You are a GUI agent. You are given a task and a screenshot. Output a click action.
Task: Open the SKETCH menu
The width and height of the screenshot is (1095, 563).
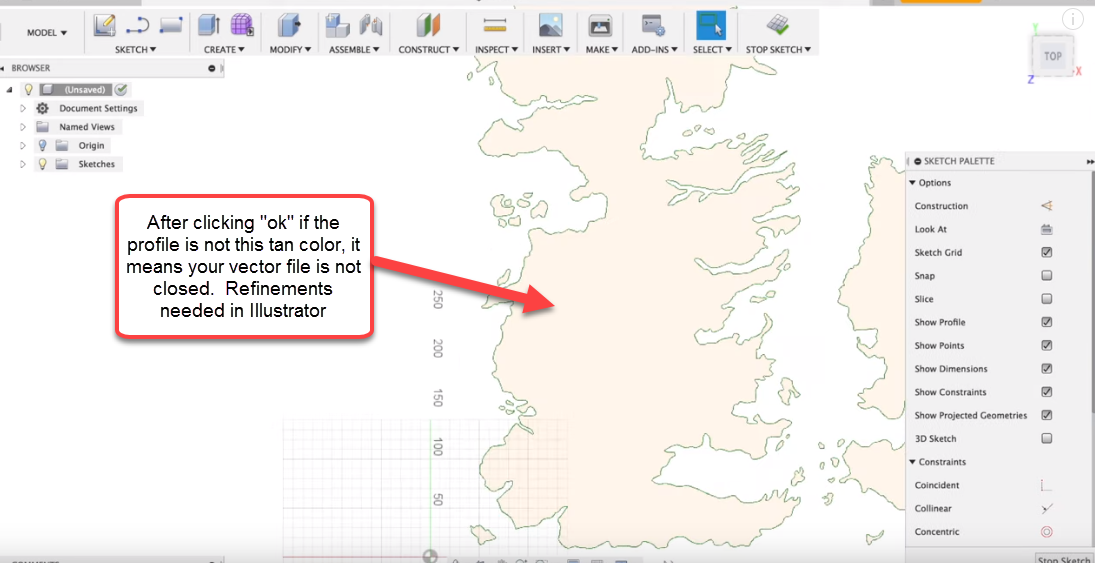point(135,50)
